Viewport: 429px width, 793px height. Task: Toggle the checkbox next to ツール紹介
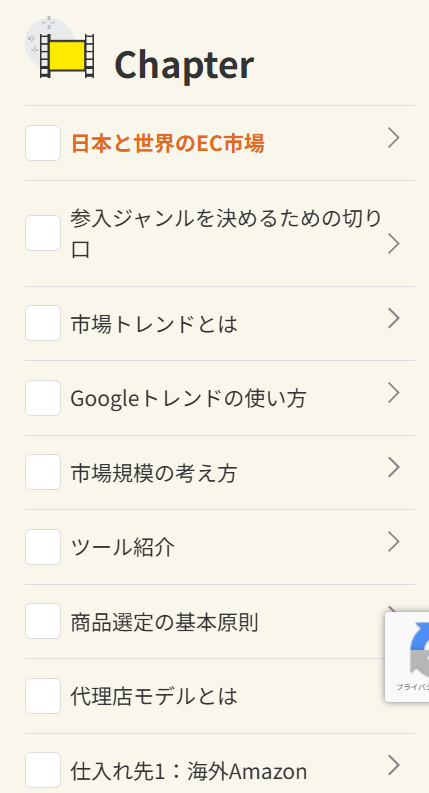(43, 547)
